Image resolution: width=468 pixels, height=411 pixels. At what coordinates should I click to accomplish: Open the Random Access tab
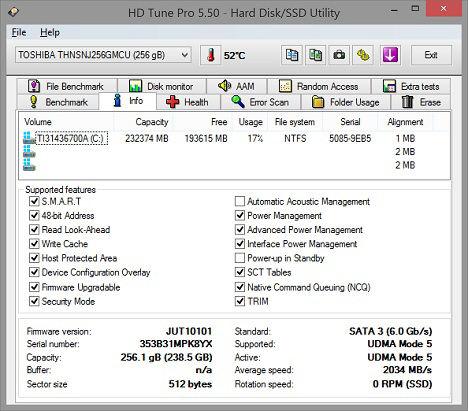(x=319, y=86)
